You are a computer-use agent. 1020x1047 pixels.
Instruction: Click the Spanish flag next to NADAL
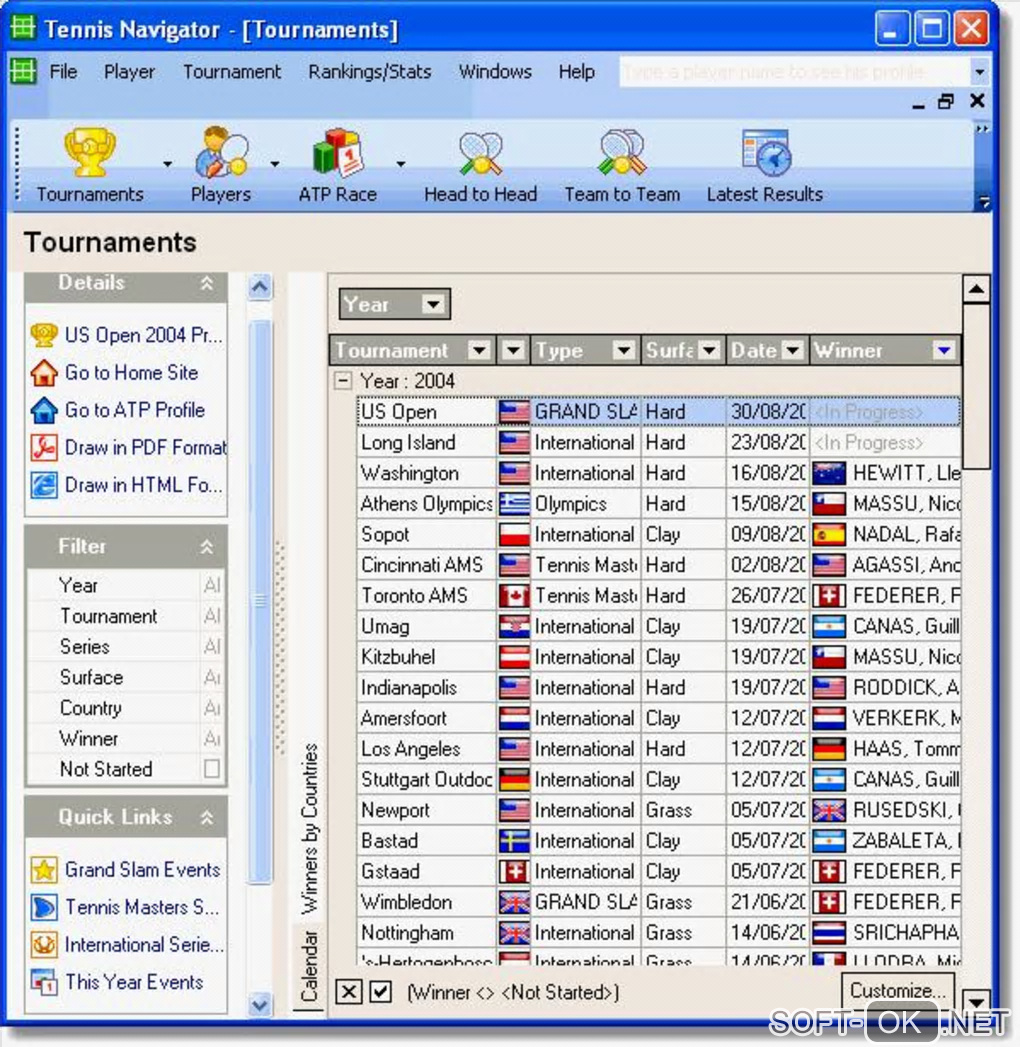pos(830,534)
